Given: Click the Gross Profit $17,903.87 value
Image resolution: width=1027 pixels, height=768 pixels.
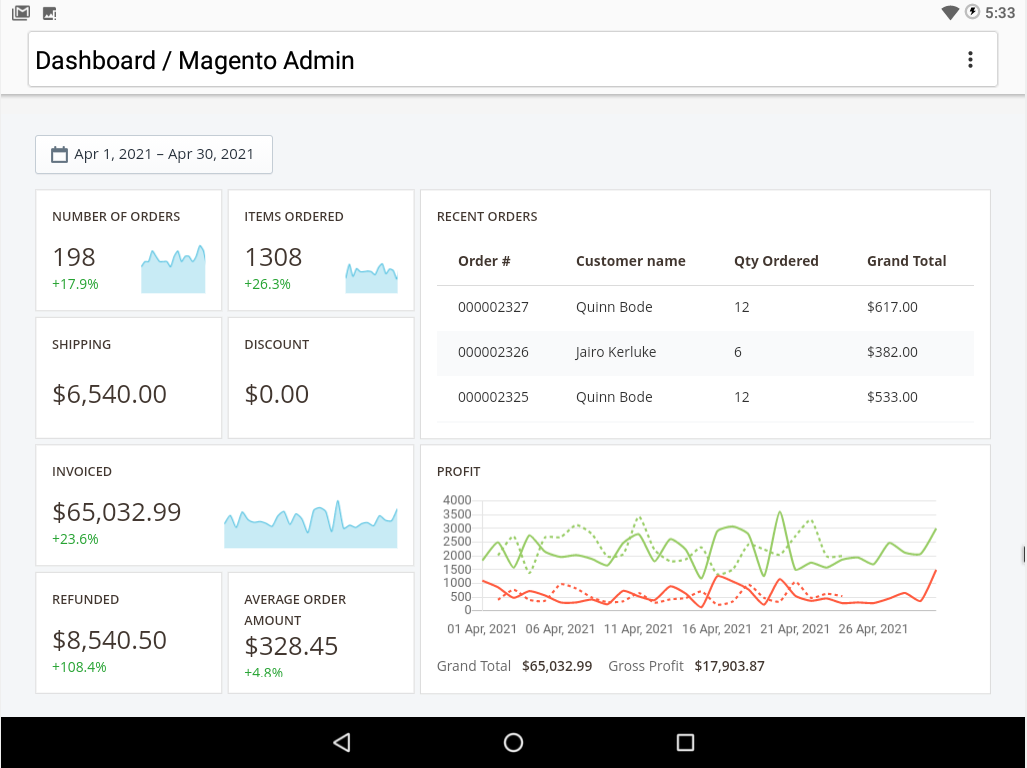Looking at the screenshot, I should click(x=729, y=667).
